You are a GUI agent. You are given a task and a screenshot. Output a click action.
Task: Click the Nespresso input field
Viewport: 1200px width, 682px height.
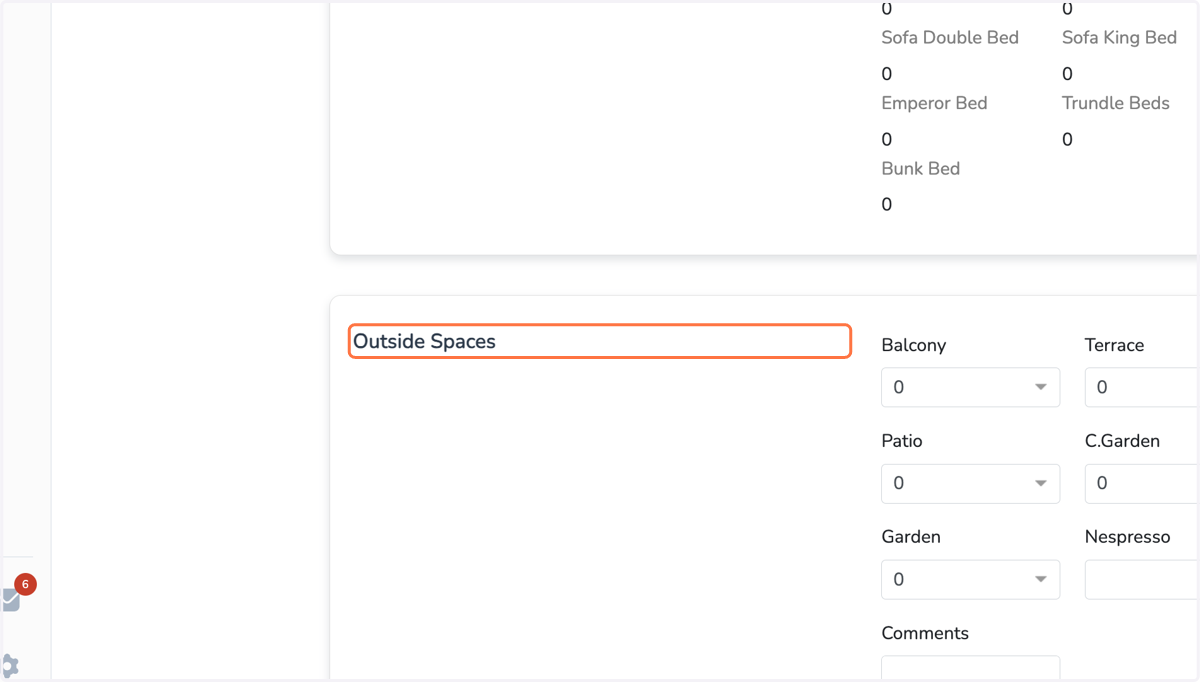pos(1142,579)
